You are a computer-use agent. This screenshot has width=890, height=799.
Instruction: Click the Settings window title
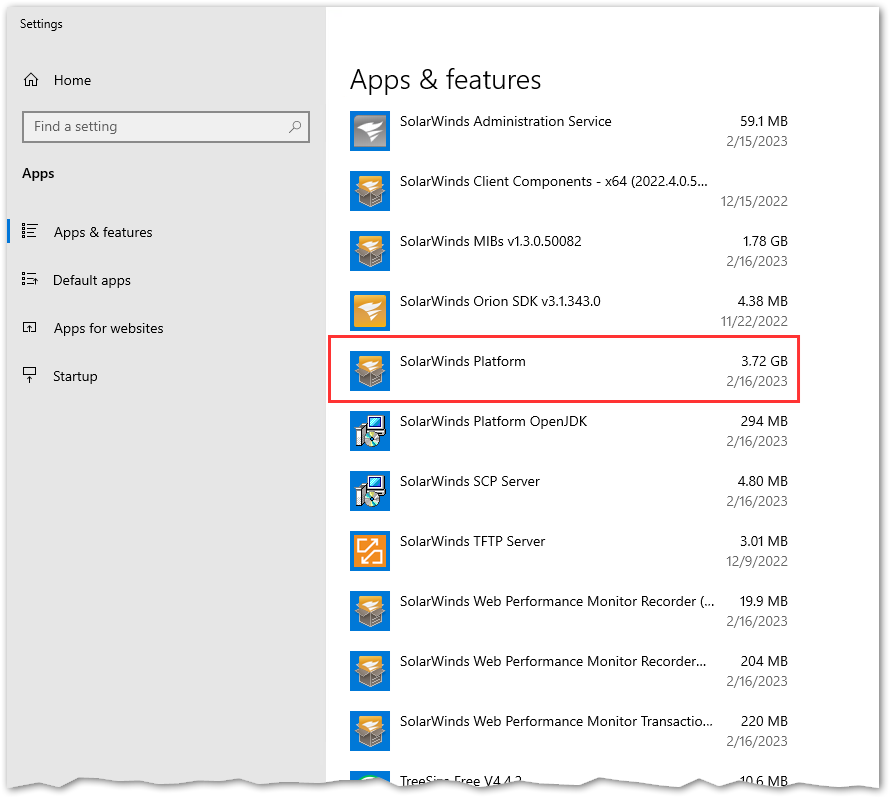(41, 24)
